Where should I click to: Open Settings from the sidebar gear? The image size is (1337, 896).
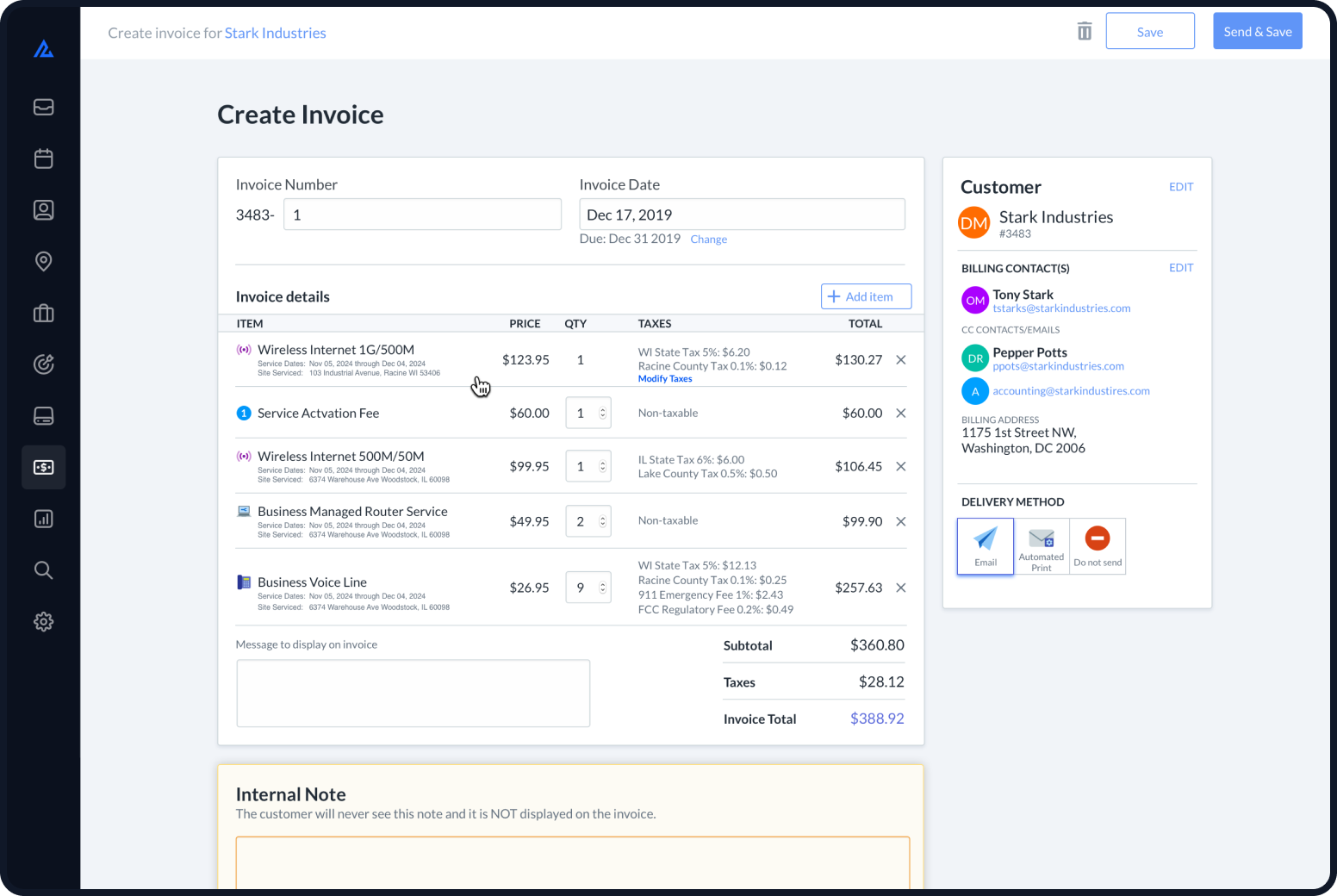[43, 621]
